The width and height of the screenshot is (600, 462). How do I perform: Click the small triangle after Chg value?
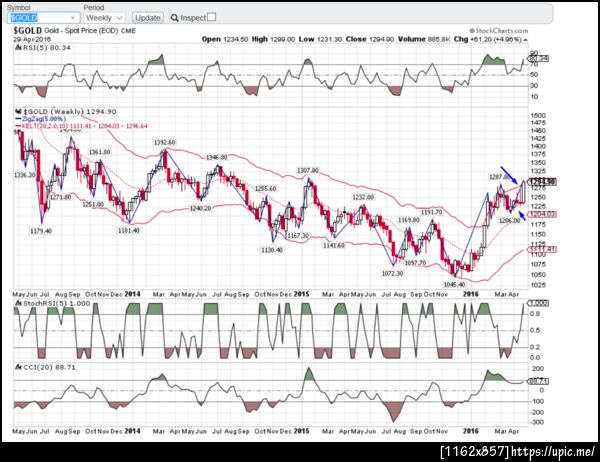(x=525, y=39)
